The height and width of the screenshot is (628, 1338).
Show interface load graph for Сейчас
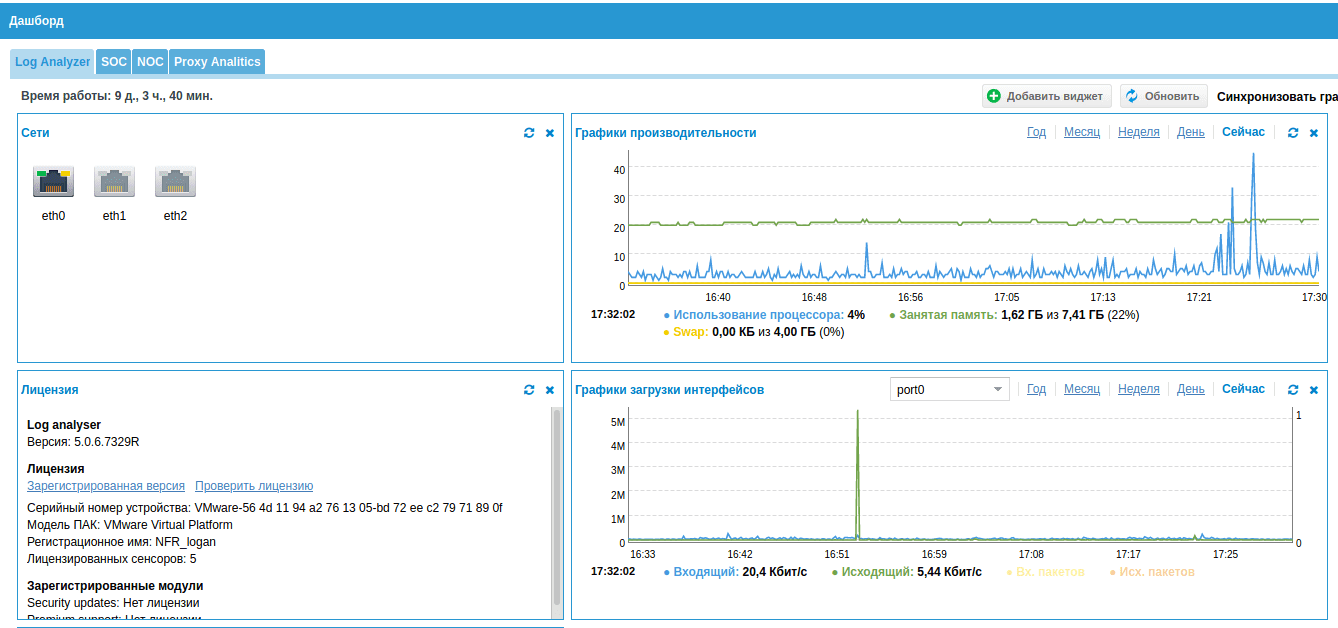[x=1243, y=389]
